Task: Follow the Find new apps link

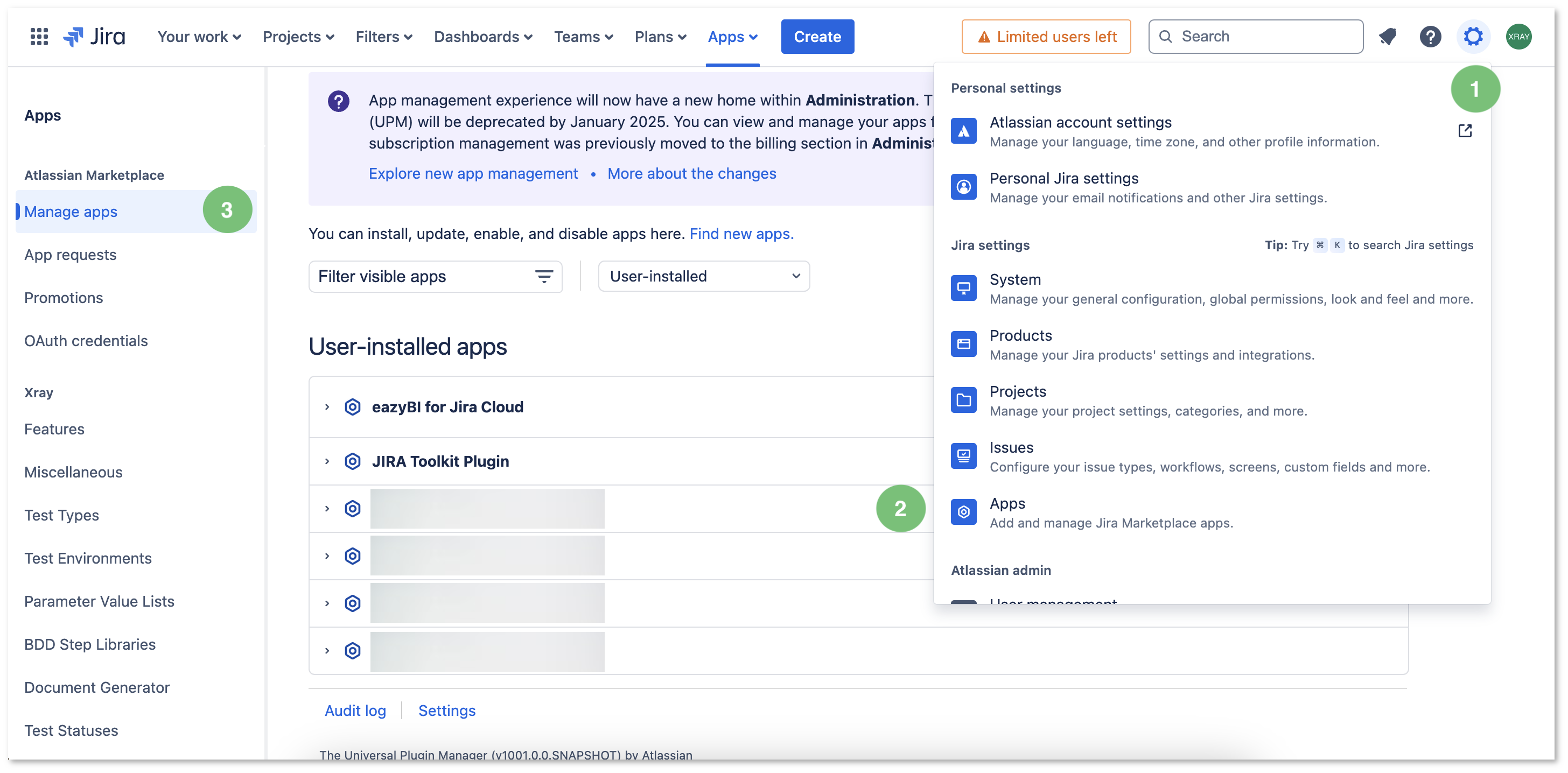Action: [x=741, y=234]
